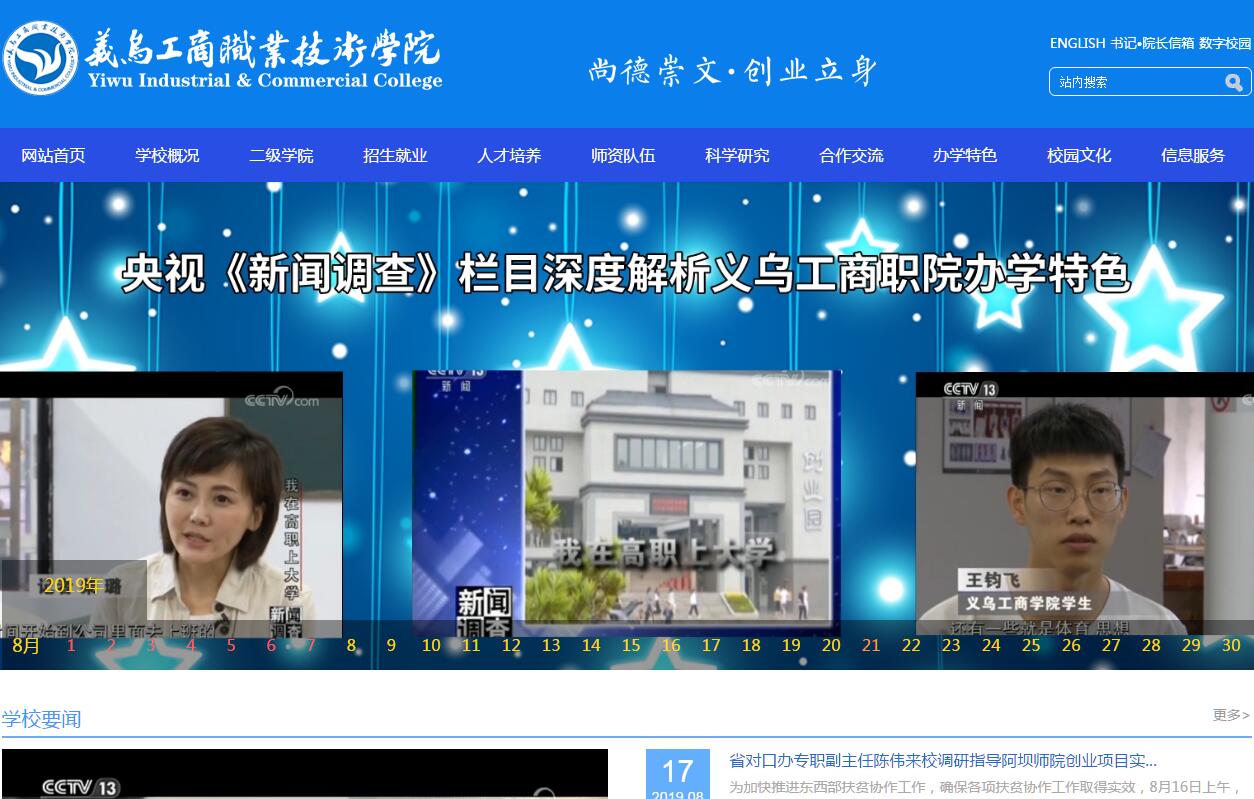Click the search magnifier icon
Viewport: 1254px width, 799px height.
1234,82
